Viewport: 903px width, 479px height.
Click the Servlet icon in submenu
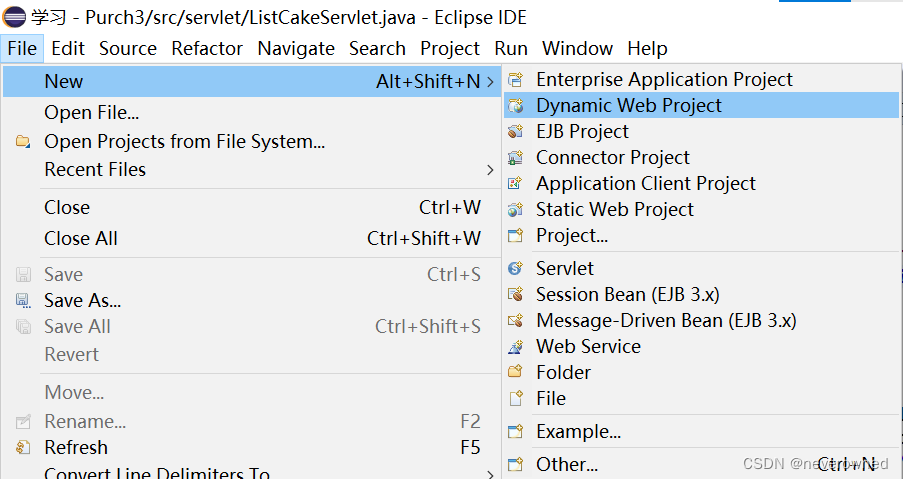pyautogui.click(x=515, y=269)
